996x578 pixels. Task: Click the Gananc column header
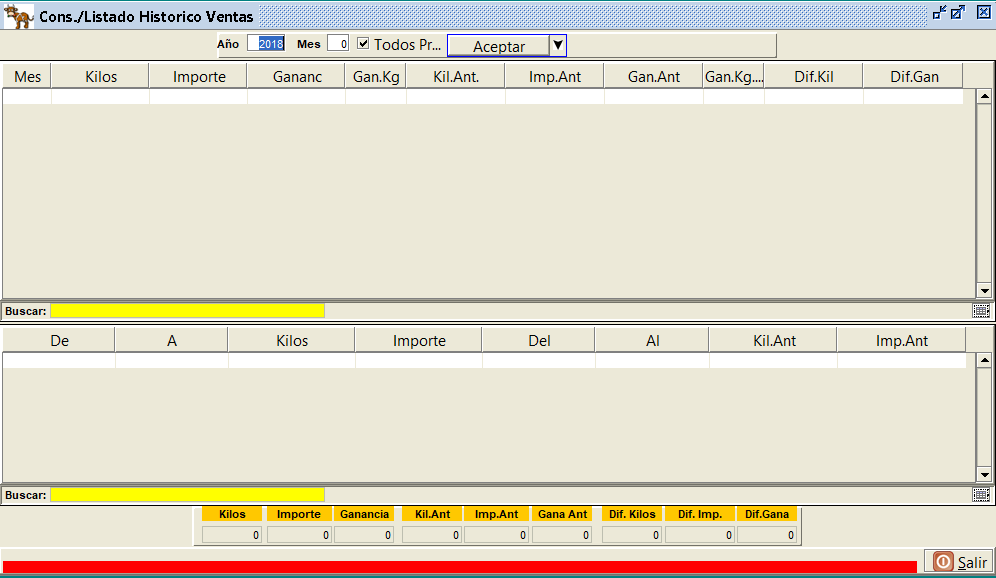tap(297, 76)
